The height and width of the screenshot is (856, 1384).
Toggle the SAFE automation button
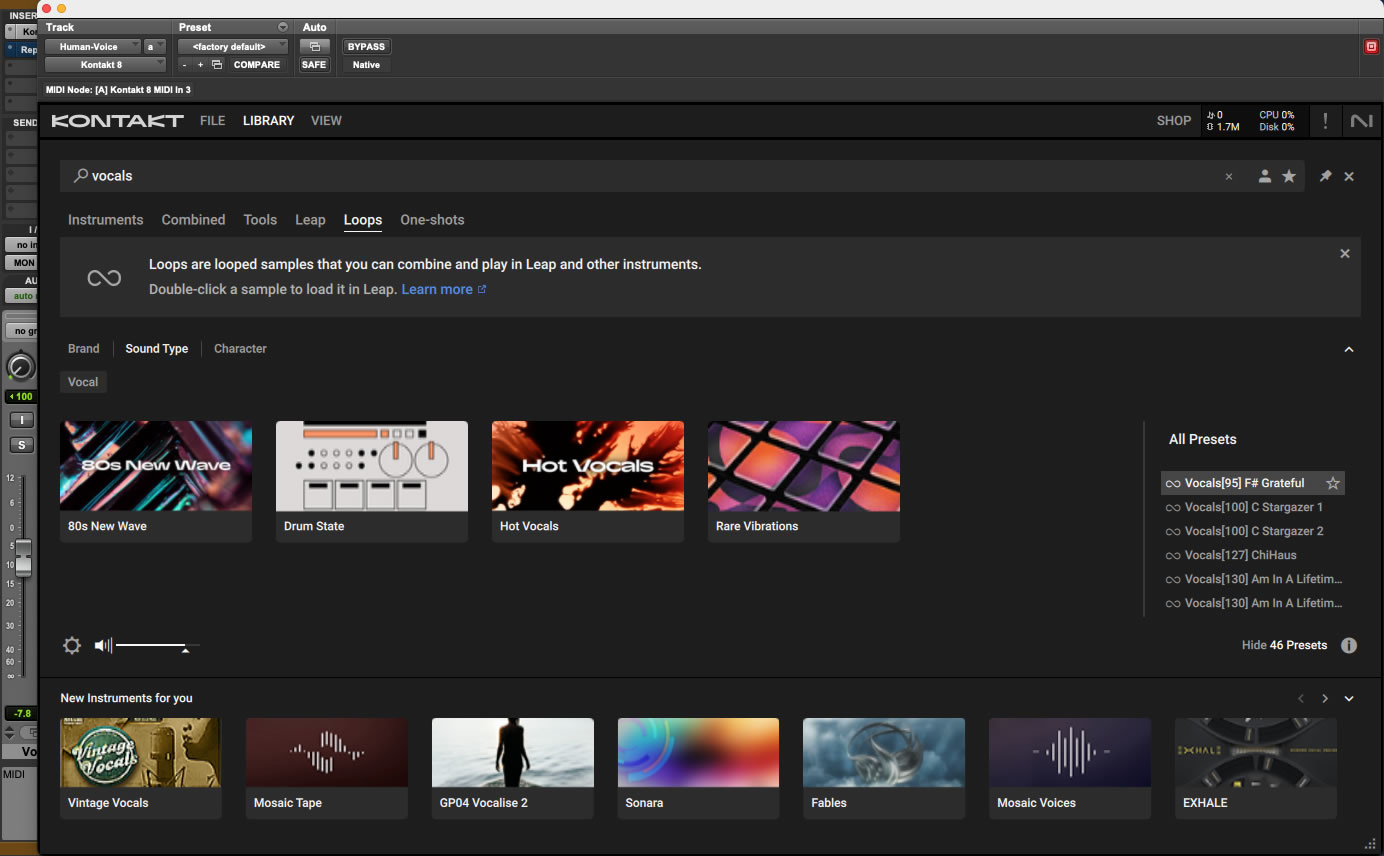tap(314, 65)
